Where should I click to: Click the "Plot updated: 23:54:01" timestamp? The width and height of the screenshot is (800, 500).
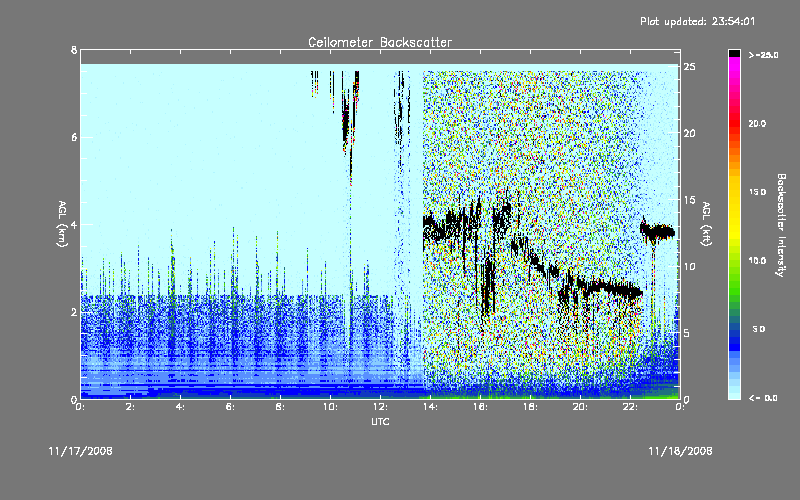click(697, 21)
